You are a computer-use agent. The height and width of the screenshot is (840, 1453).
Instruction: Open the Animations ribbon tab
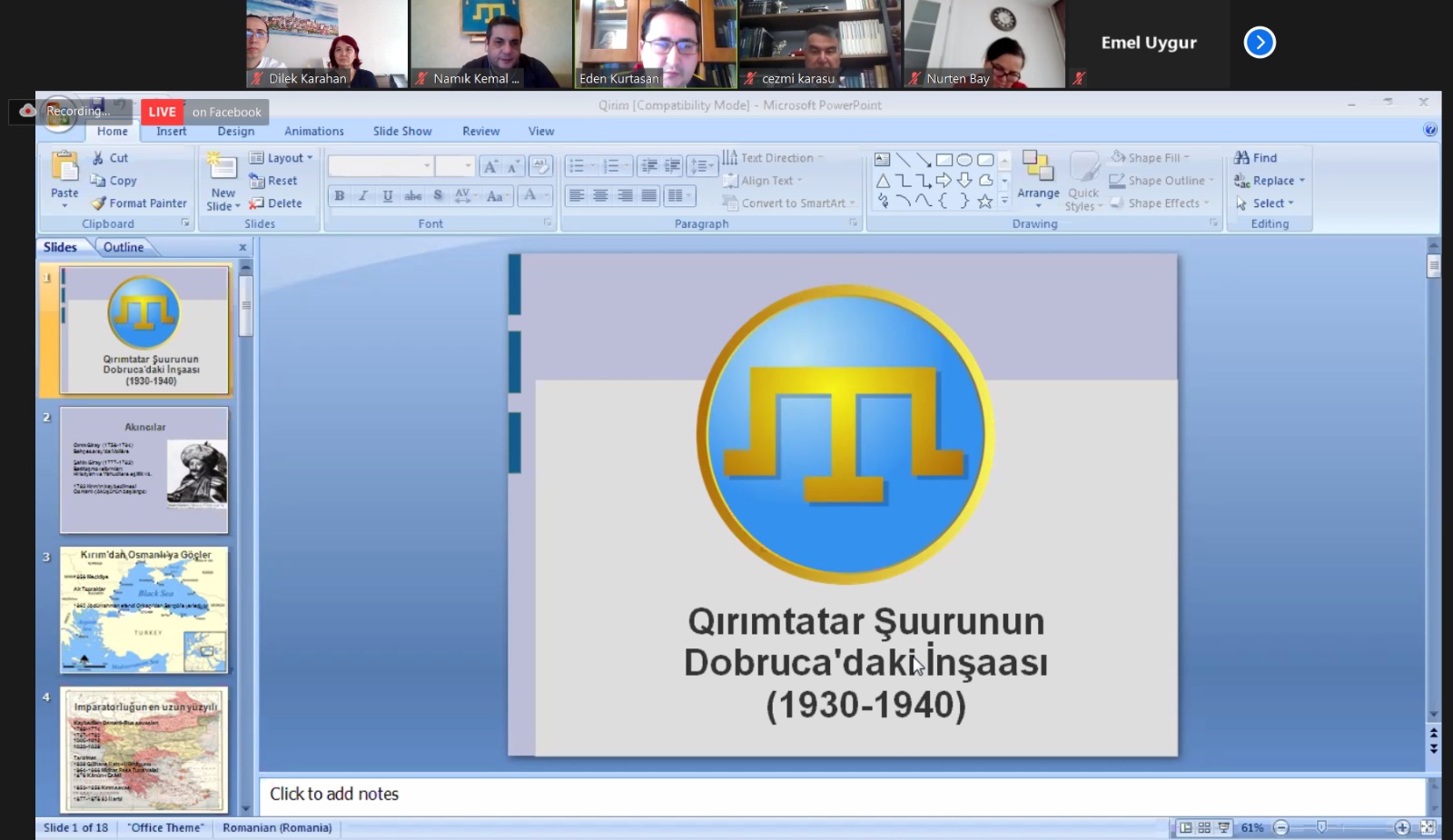coord(314,132)
